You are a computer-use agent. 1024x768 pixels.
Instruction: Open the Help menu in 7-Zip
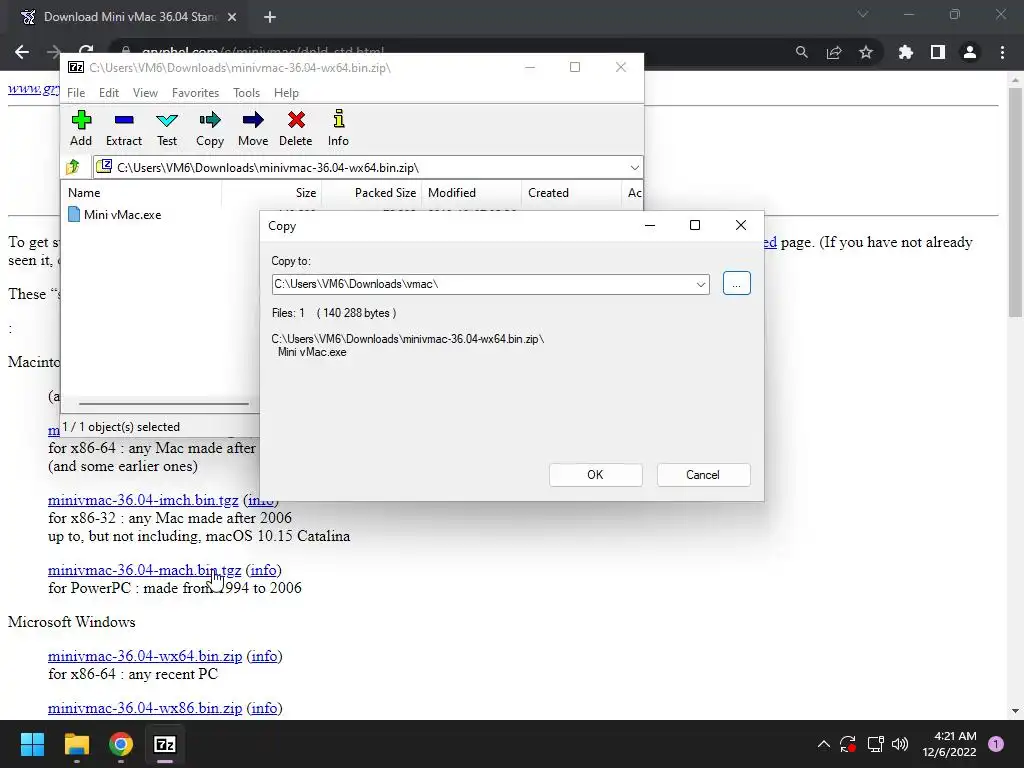click(x=286, y=93)
